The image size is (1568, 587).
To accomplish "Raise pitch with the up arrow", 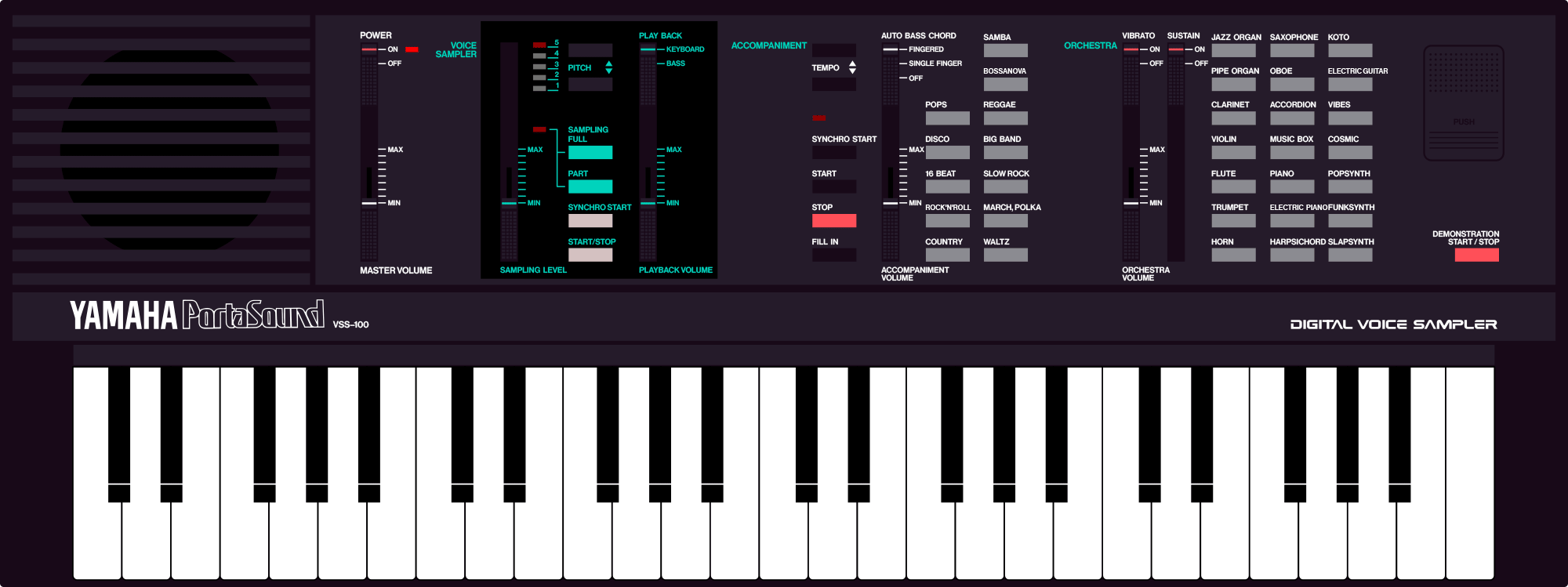I will point(608,63).
